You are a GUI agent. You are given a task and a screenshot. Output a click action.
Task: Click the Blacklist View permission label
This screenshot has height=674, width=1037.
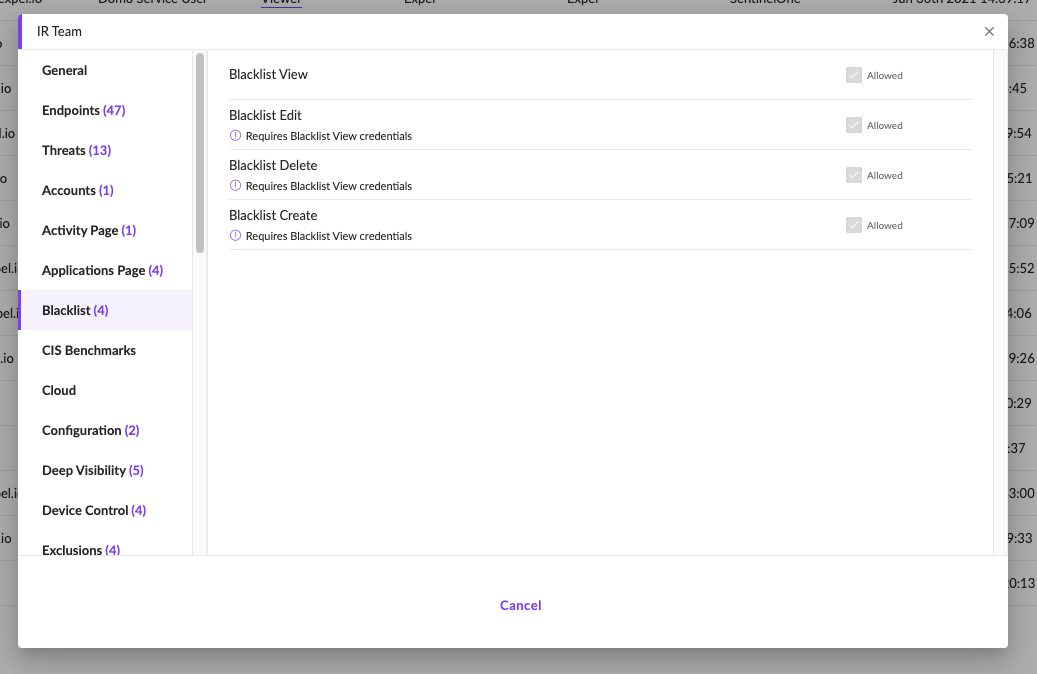coord(268,75)
